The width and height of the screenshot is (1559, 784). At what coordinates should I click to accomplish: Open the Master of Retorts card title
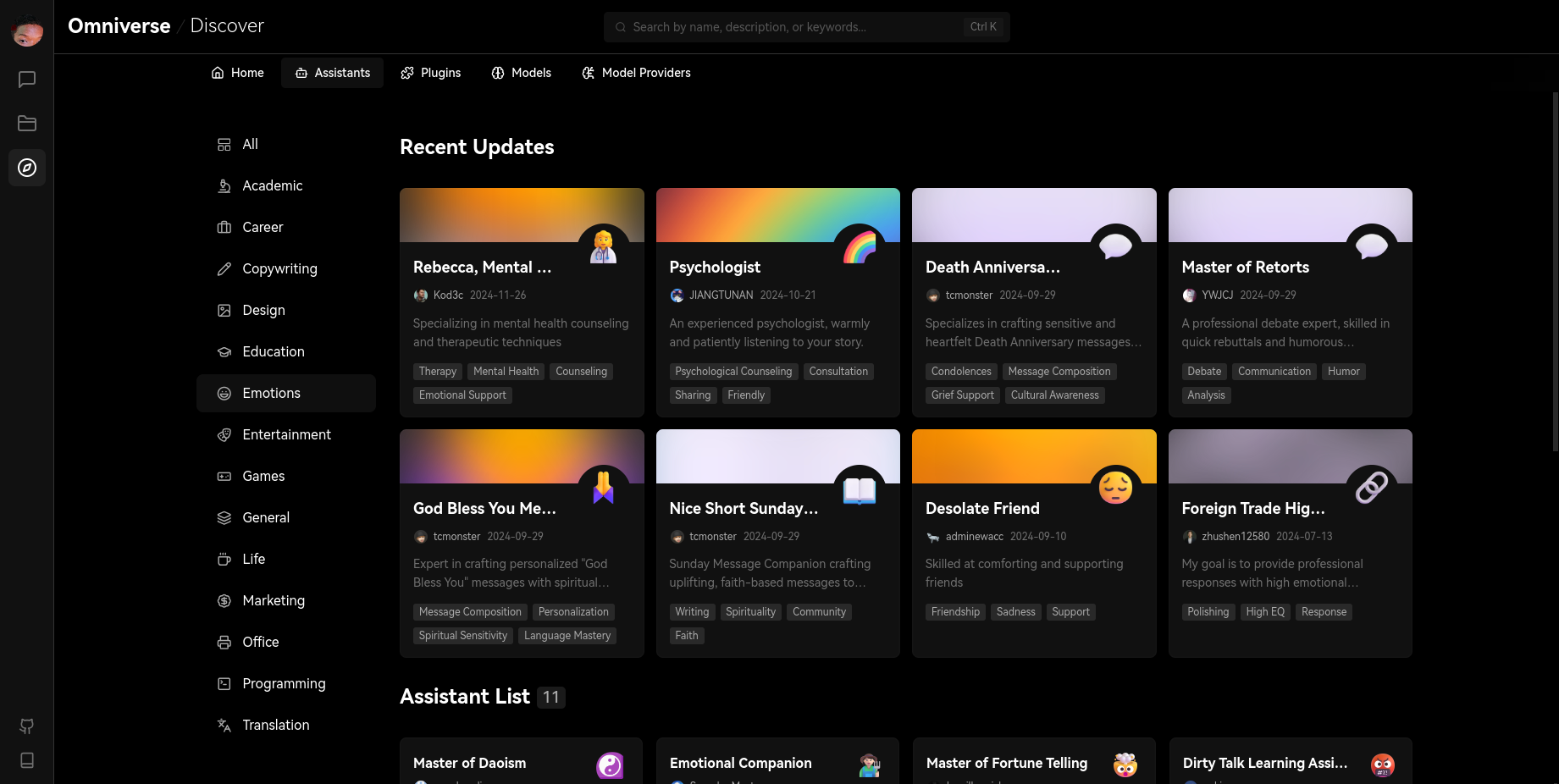click(x=1245, y=268)
